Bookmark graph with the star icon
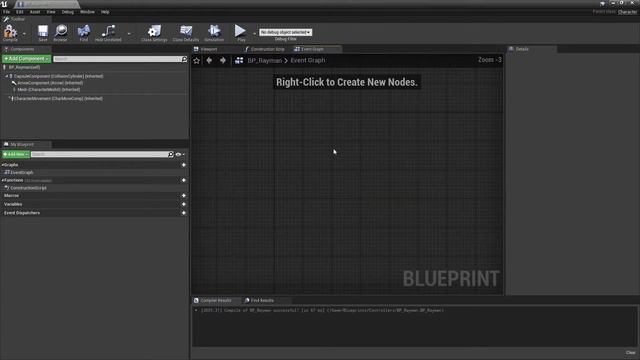 [197, 60]
